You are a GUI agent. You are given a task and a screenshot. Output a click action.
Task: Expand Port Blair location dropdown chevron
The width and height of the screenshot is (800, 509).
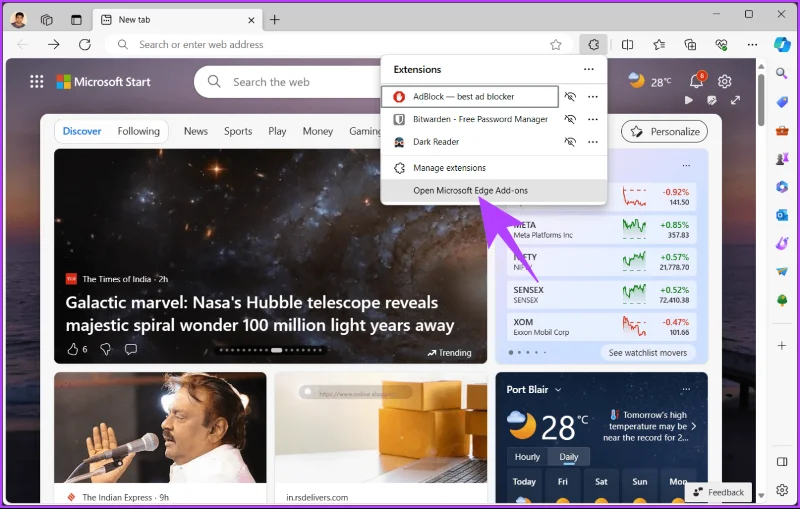point(558,390)
